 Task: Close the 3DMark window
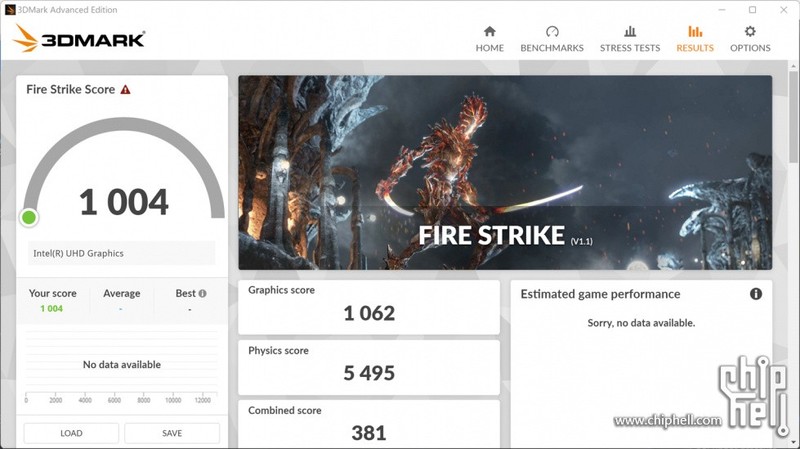pyautogui.click(x=784, y=10)
